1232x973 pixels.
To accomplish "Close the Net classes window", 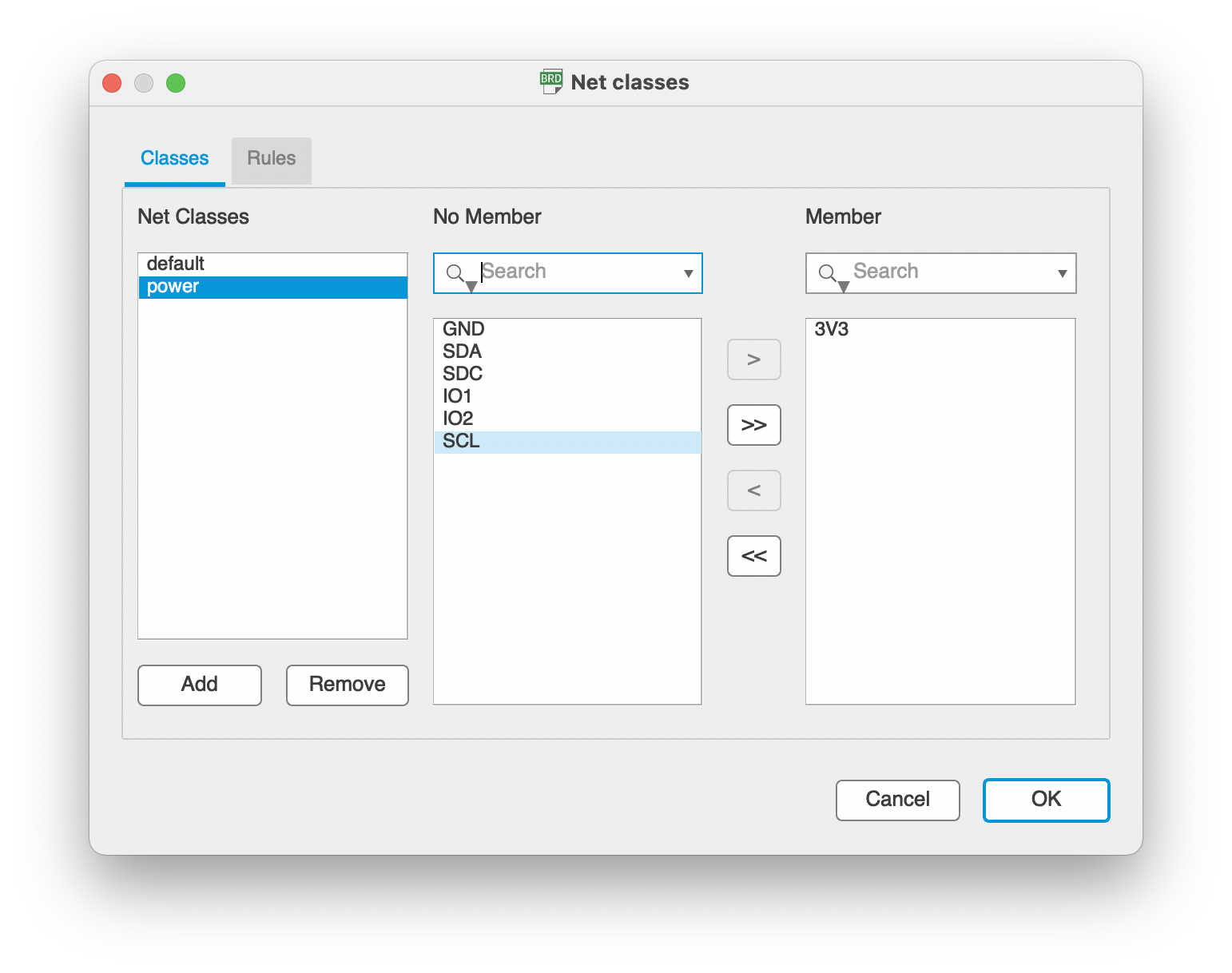I will click(112, 83).
